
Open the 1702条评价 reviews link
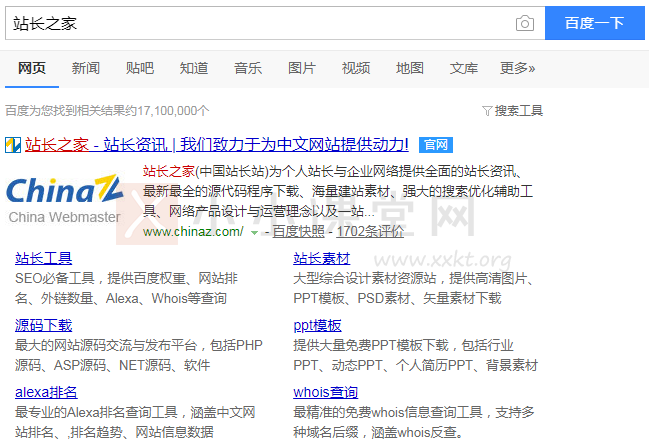coord(370,232)
